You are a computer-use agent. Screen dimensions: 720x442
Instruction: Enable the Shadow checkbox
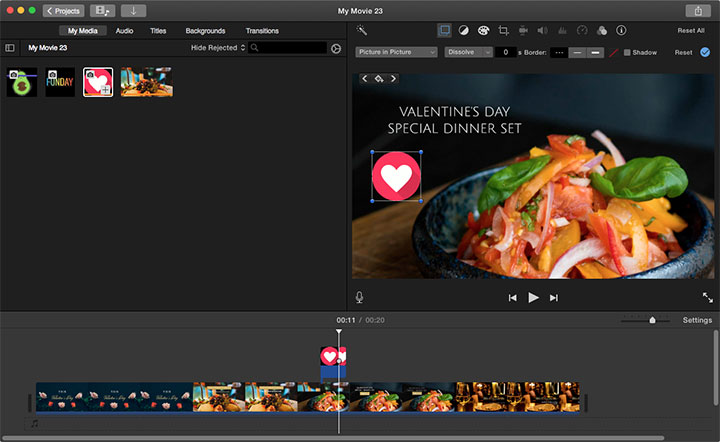tap(627, 52)
